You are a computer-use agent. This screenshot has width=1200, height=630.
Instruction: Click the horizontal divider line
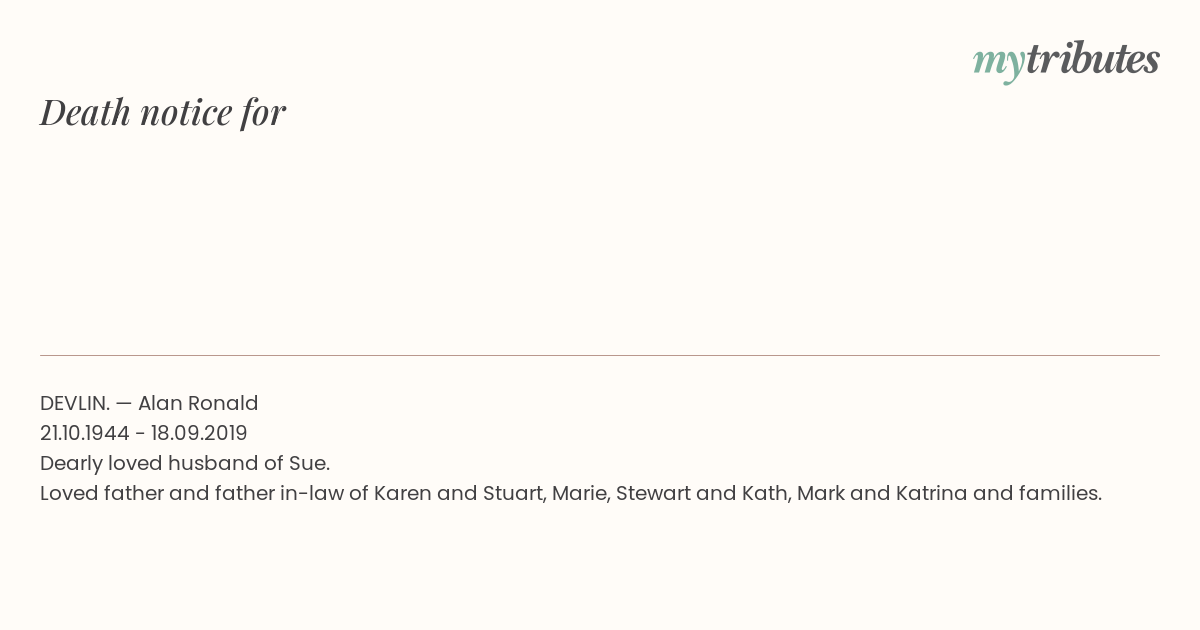tap(600, 355)
